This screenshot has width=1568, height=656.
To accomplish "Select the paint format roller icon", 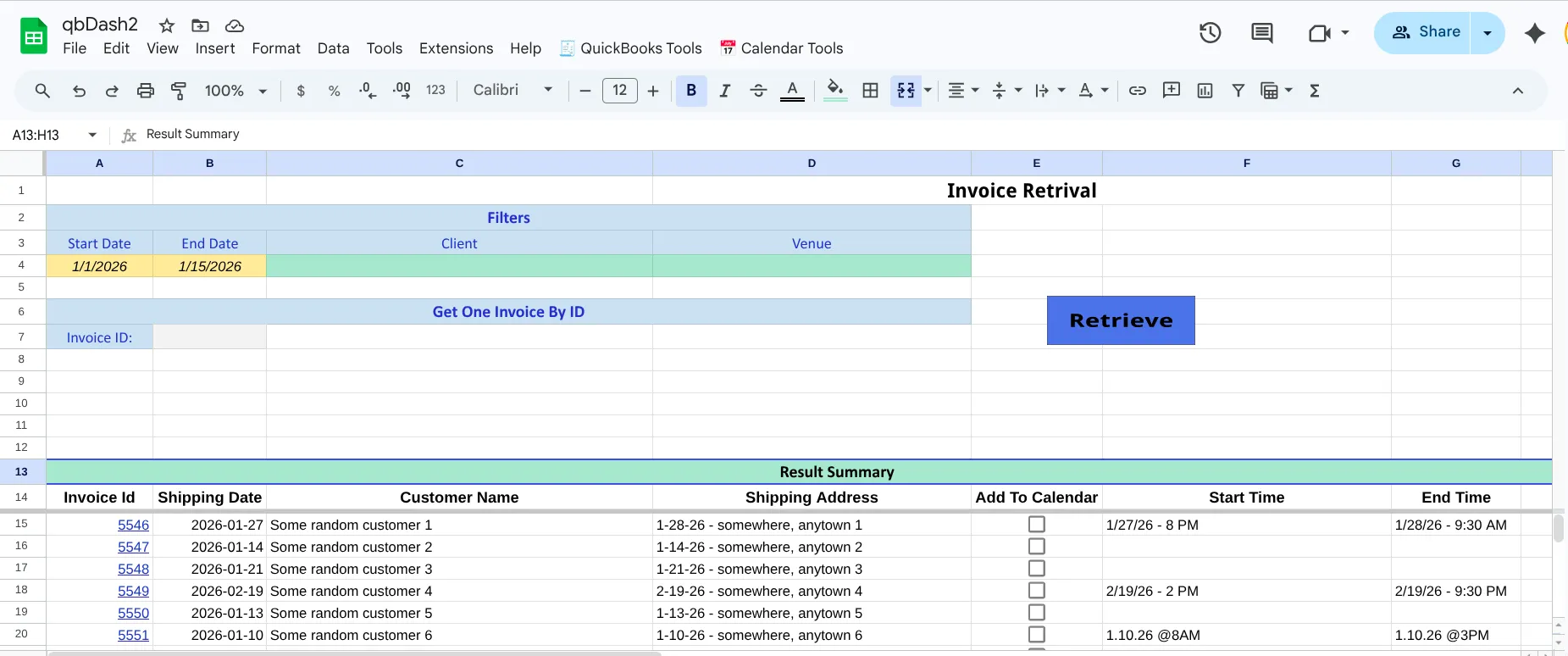I will click(179, 91).
